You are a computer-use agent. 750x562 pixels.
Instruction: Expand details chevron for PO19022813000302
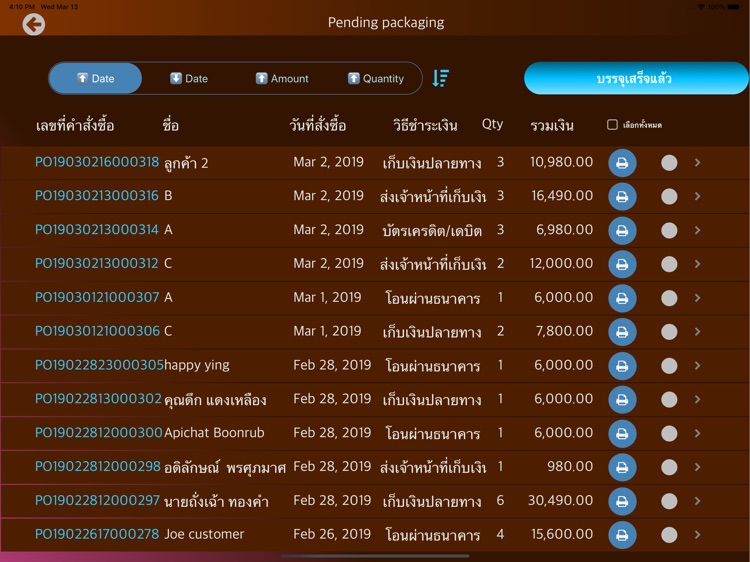(697, 399)
